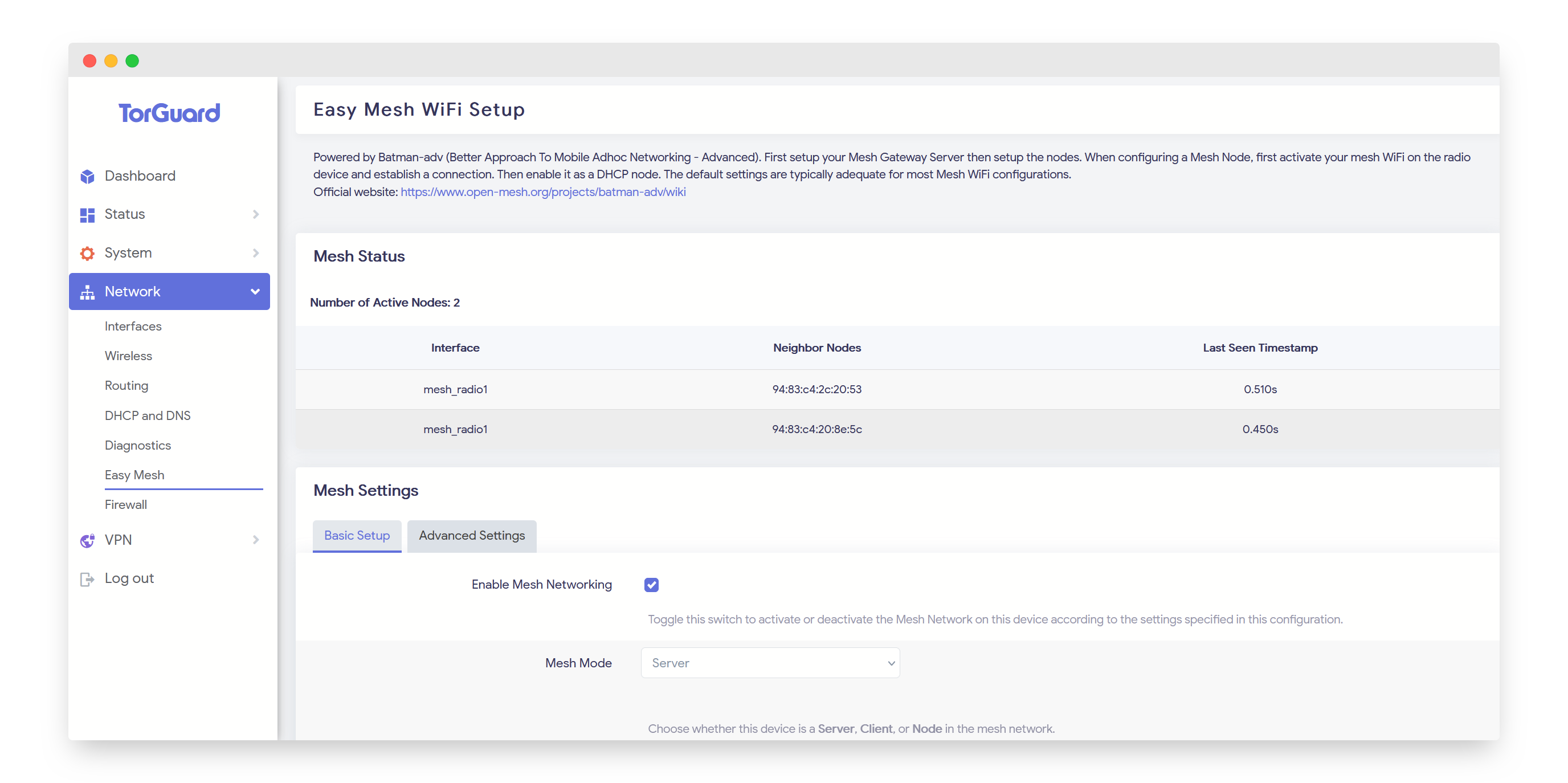Expand the System submenu arrow

[x=256, y=252]
